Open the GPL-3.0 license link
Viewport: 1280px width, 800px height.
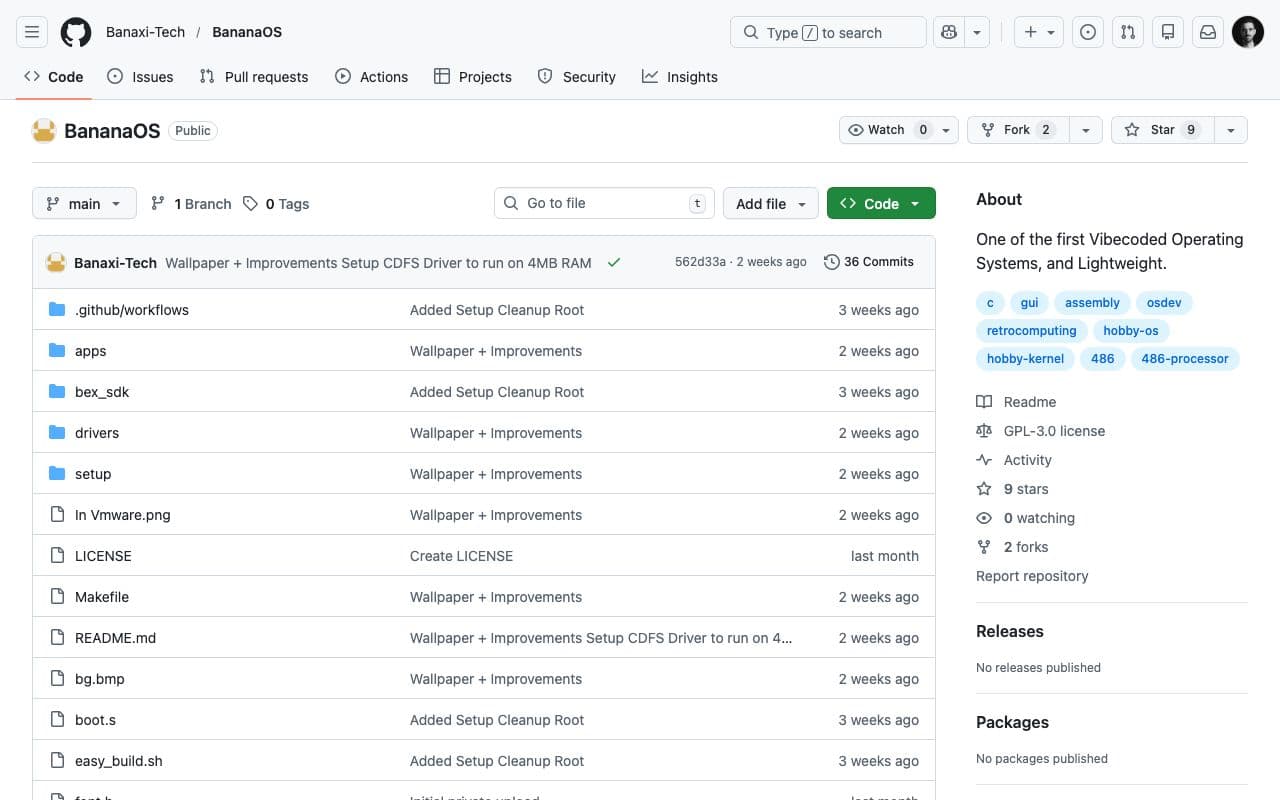point(1054,431)
